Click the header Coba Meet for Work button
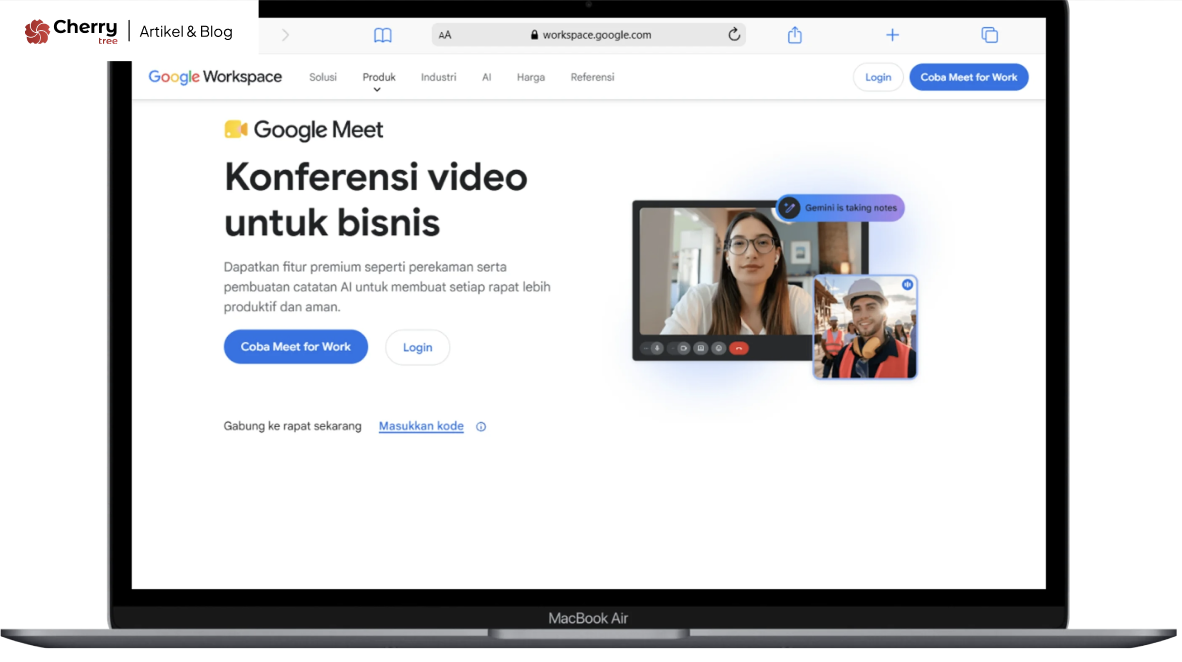Viewport: 1182px width, 662px height. tap(969, 77)
